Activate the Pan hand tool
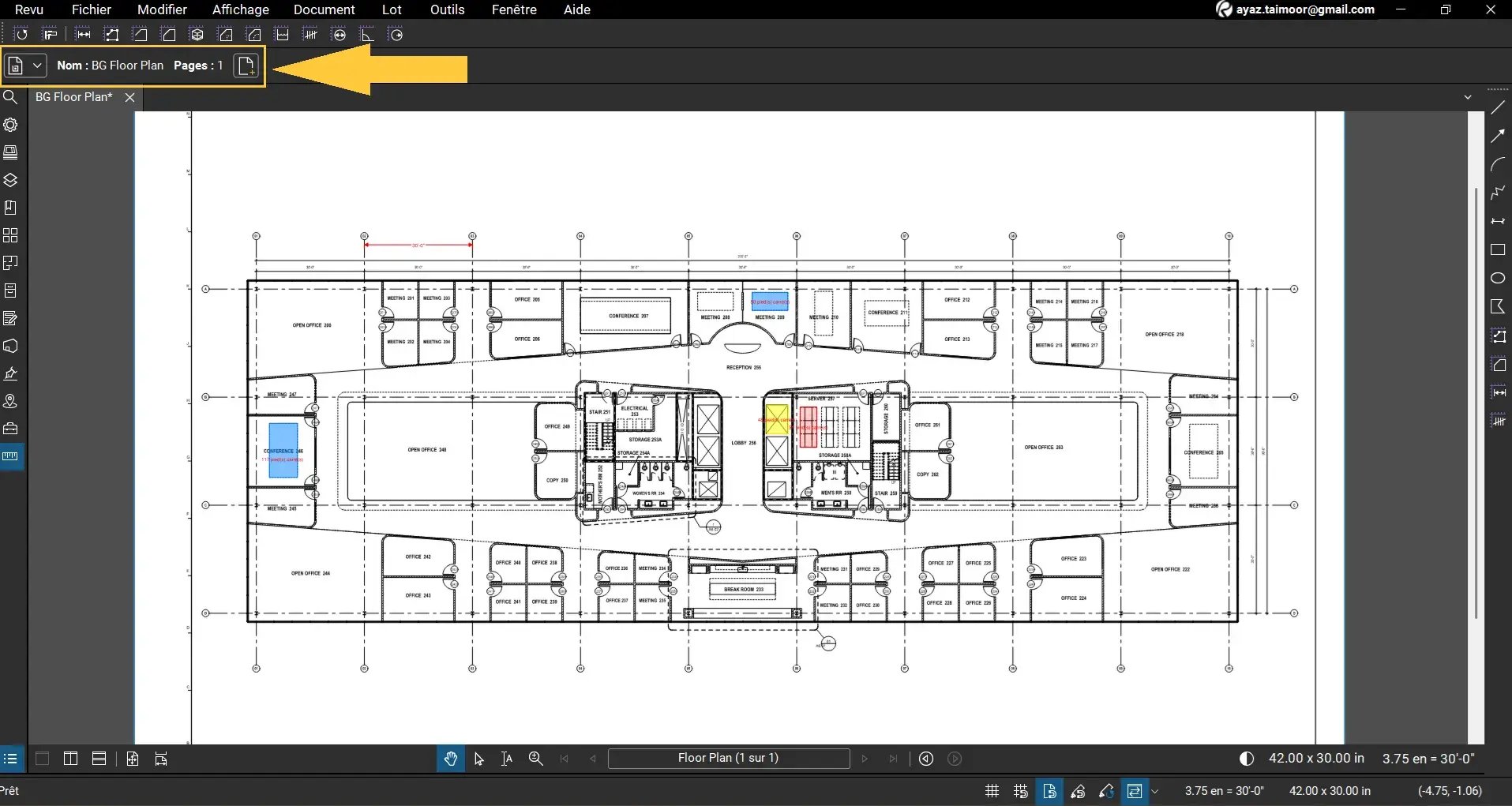This screenshot has width=1512, height=806. [x=450, y=758]
